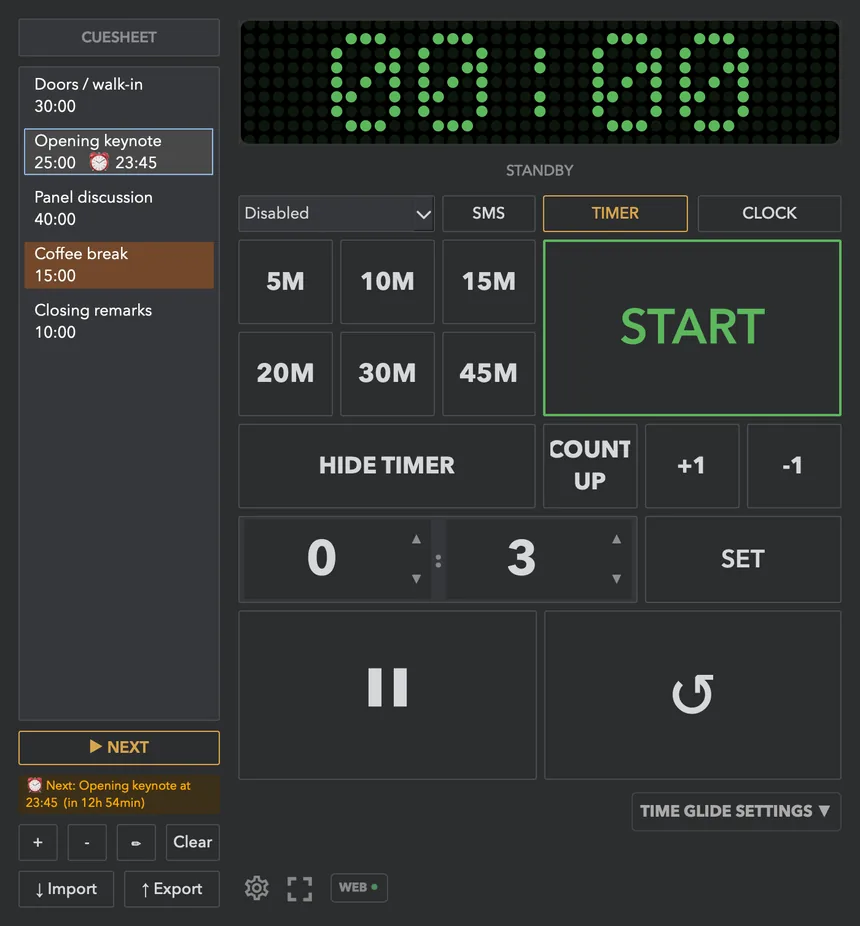Clear the cuesheet with Clear
The image size is (860, 926).
click(193, 842)
